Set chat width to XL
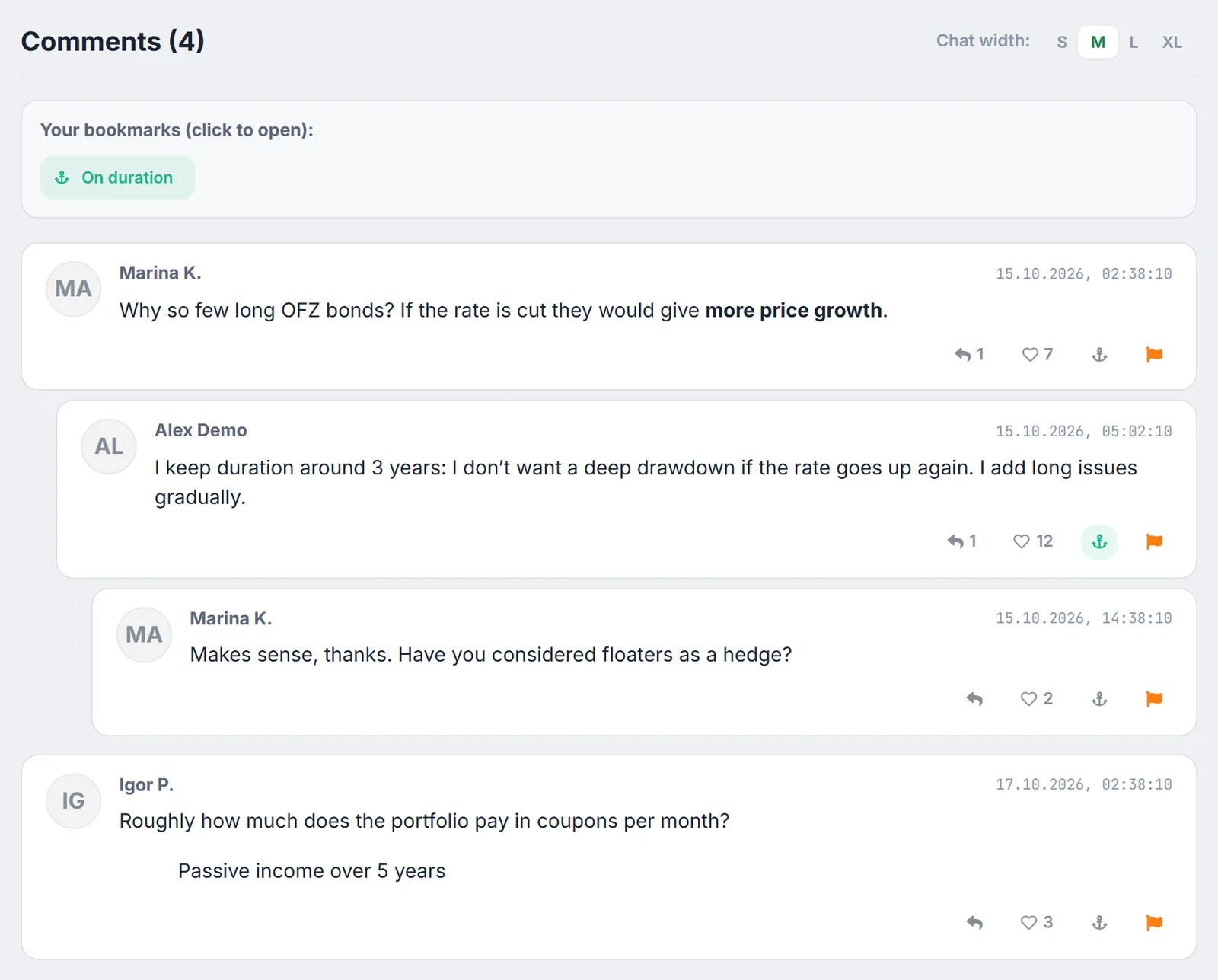 click(x=1172, y=42)
